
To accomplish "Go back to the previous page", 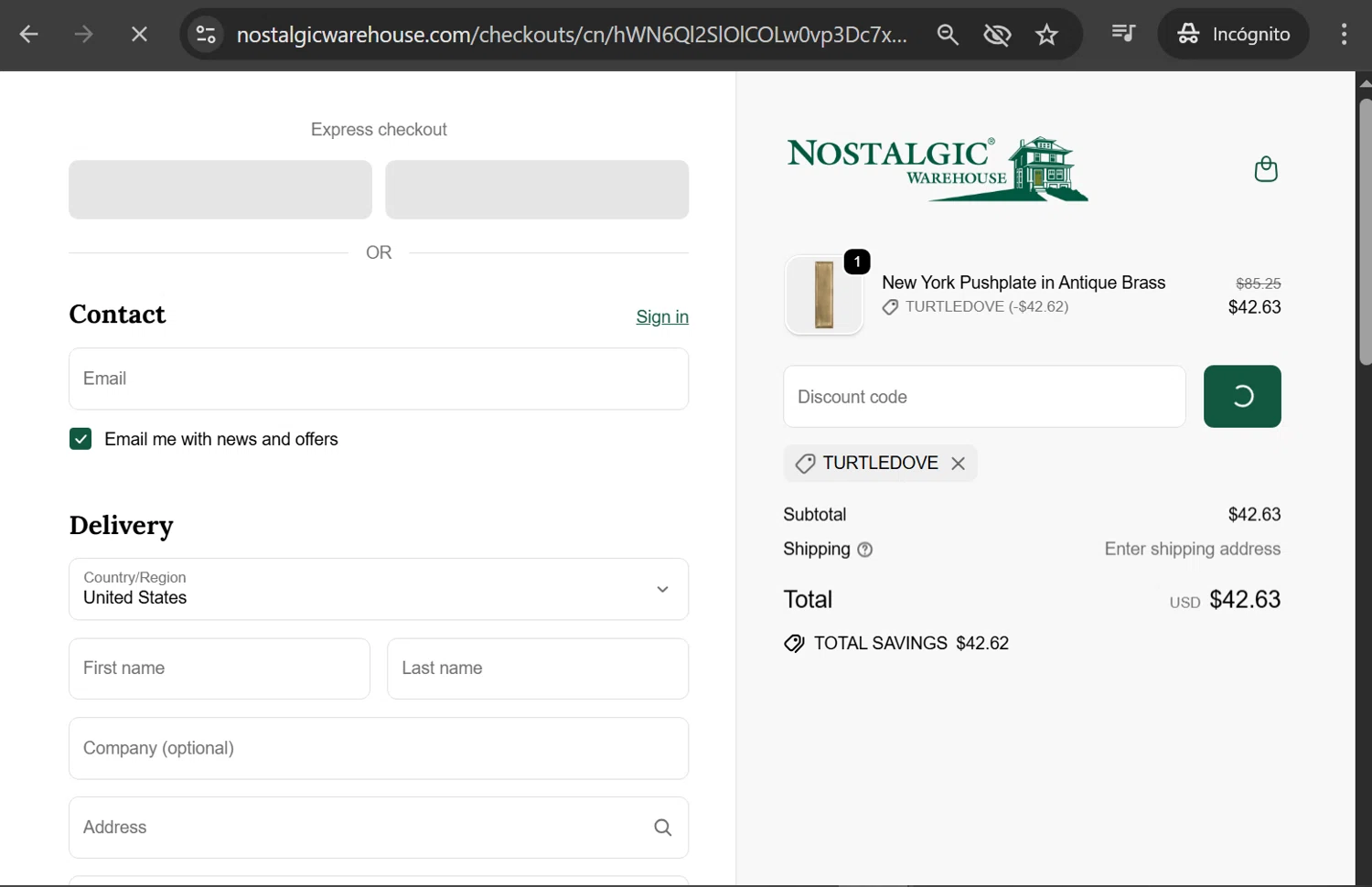I will coord(28,35).
